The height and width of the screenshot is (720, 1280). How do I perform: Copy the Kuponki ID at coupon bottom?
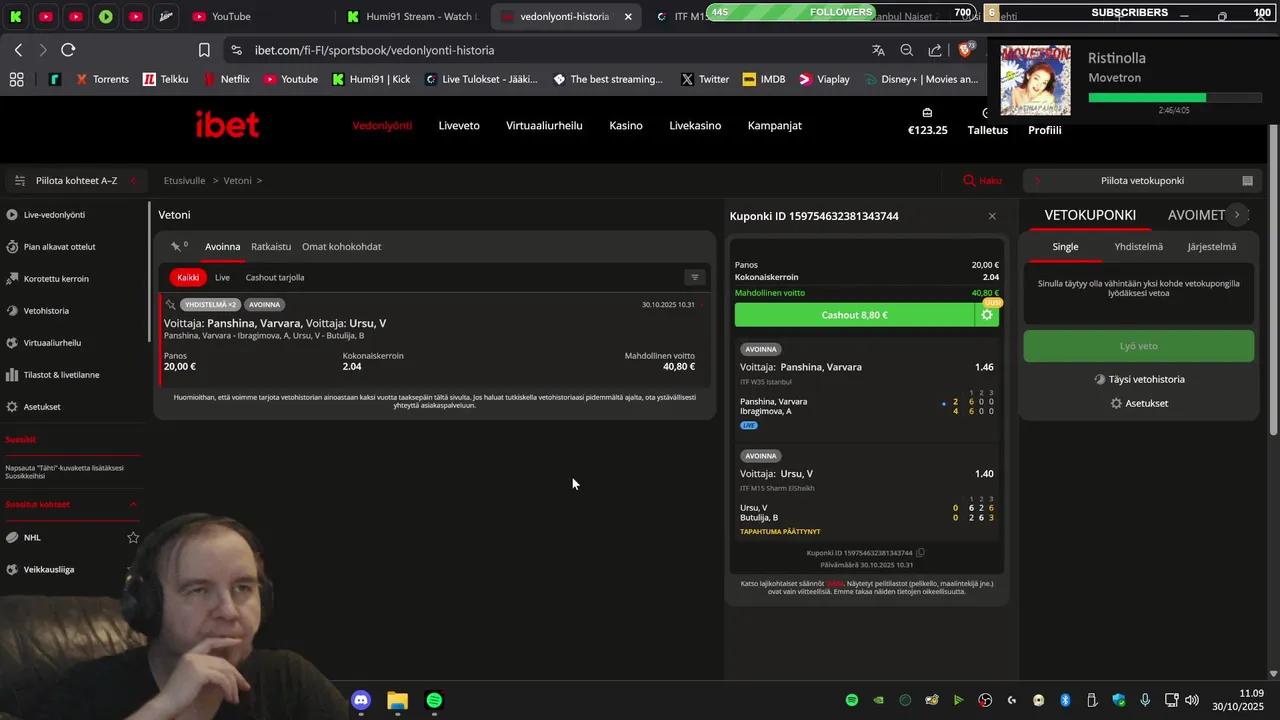click(x=921, y=553)
